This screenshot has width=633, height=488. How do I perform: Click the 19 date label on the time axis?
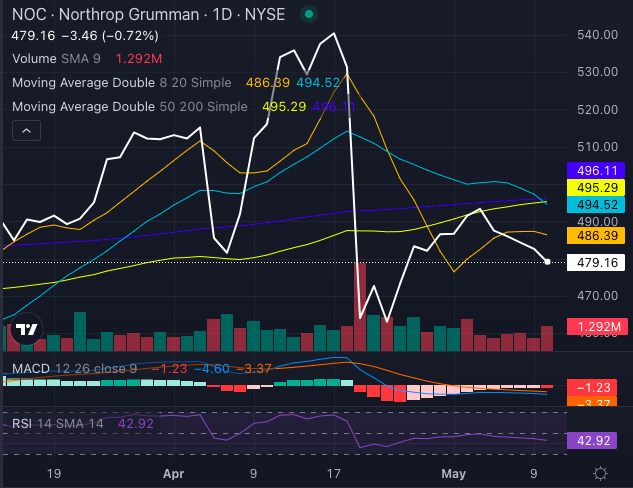54,473
